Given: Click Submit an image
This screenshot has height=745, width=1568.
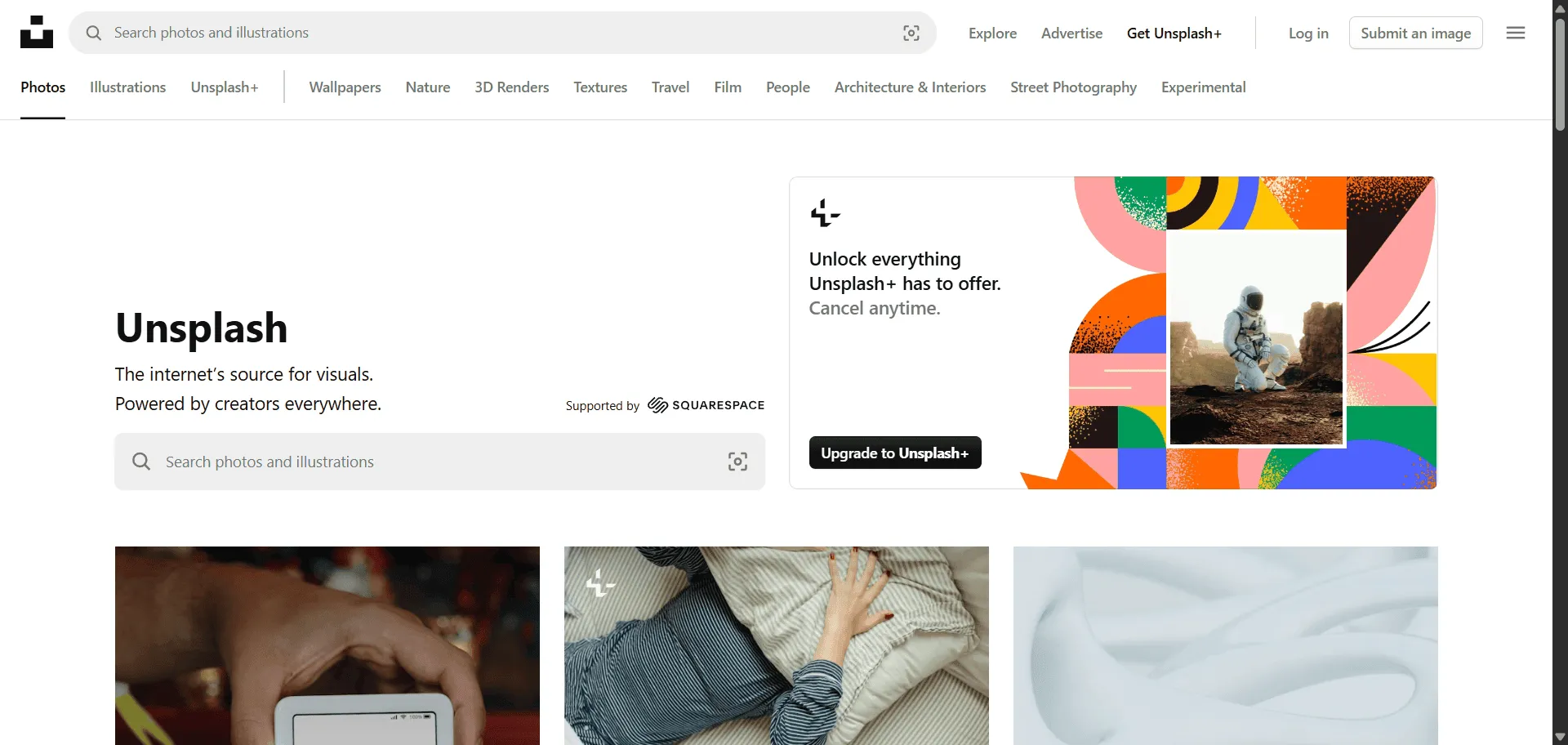Looking at the screenshot, I should (1415, 33).
